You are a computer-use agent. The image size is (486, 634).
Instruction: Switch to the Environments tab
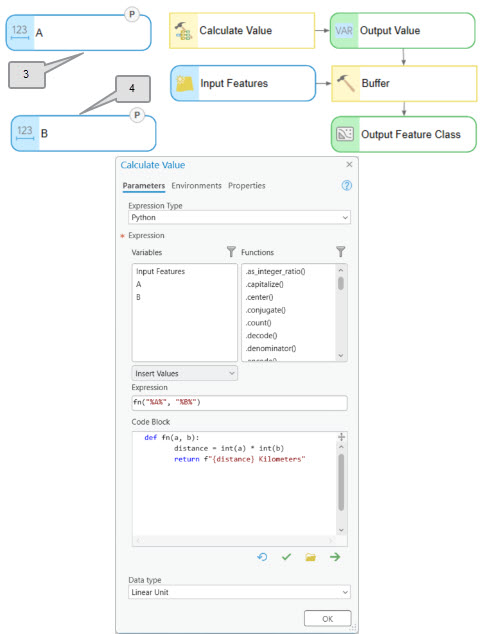pos(197,186)
